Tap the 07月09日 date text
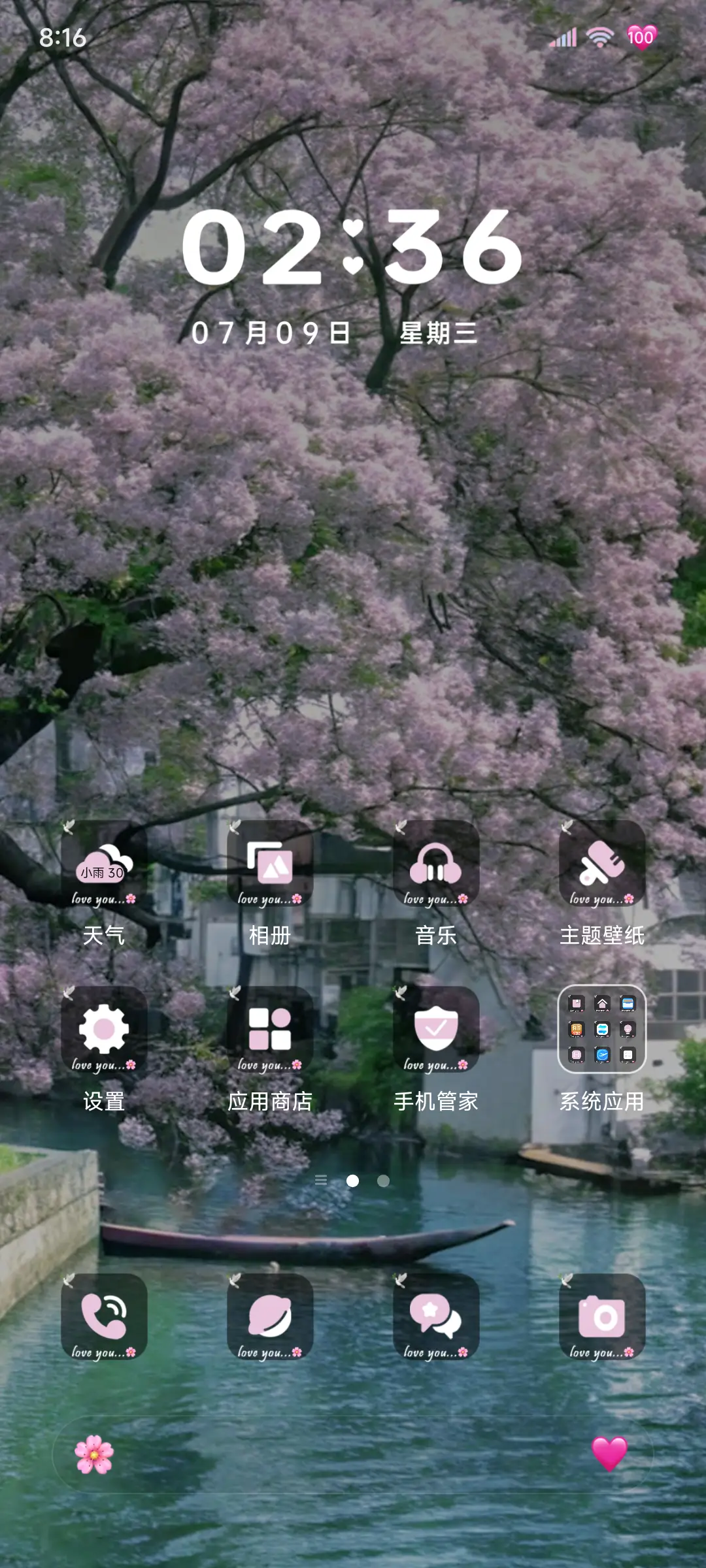Image resolution: width=706 pixels, height=1568 pixels. [271, 333]
